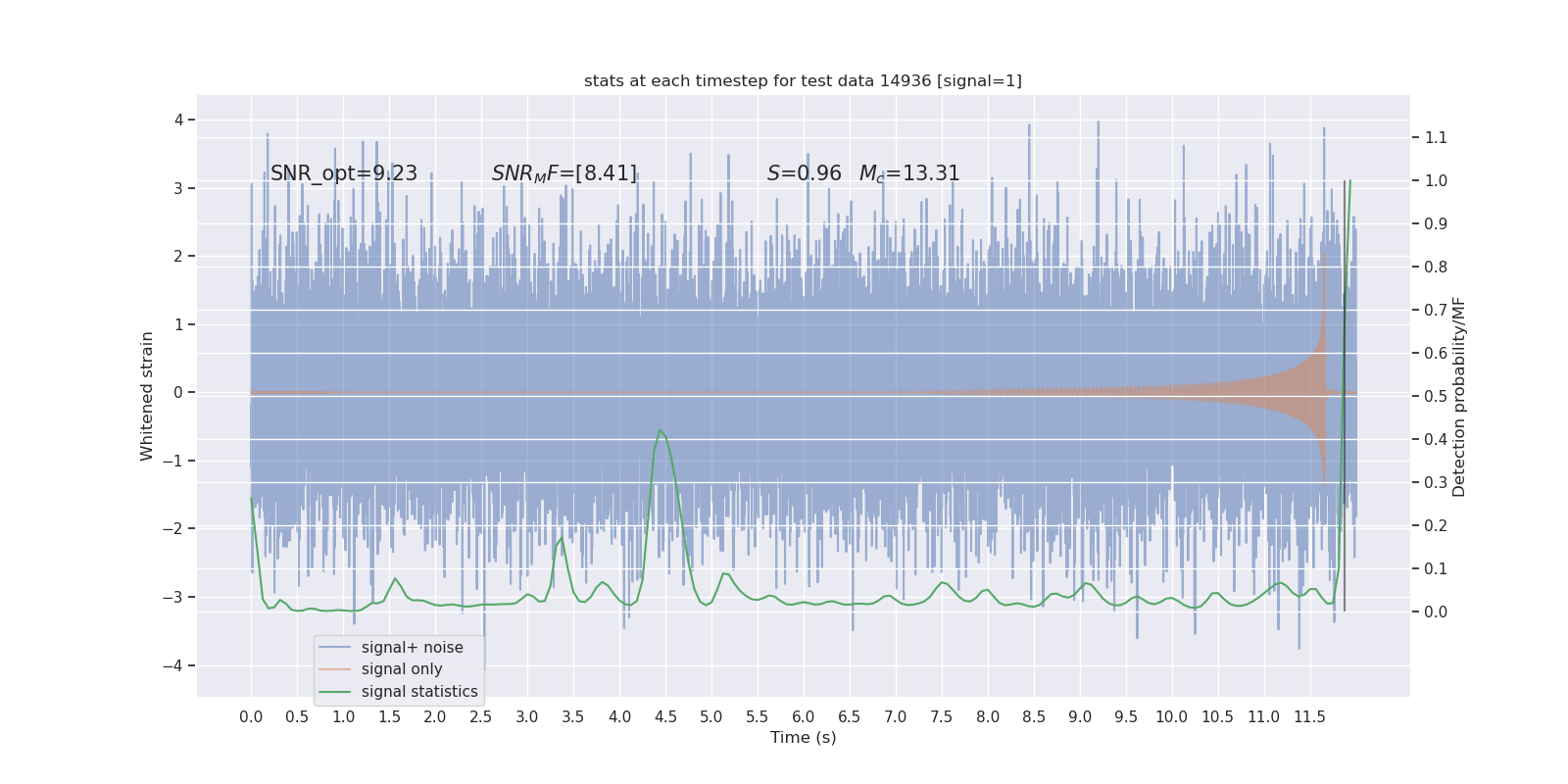Click the green line swatch in legend

[x=335, y=692]
